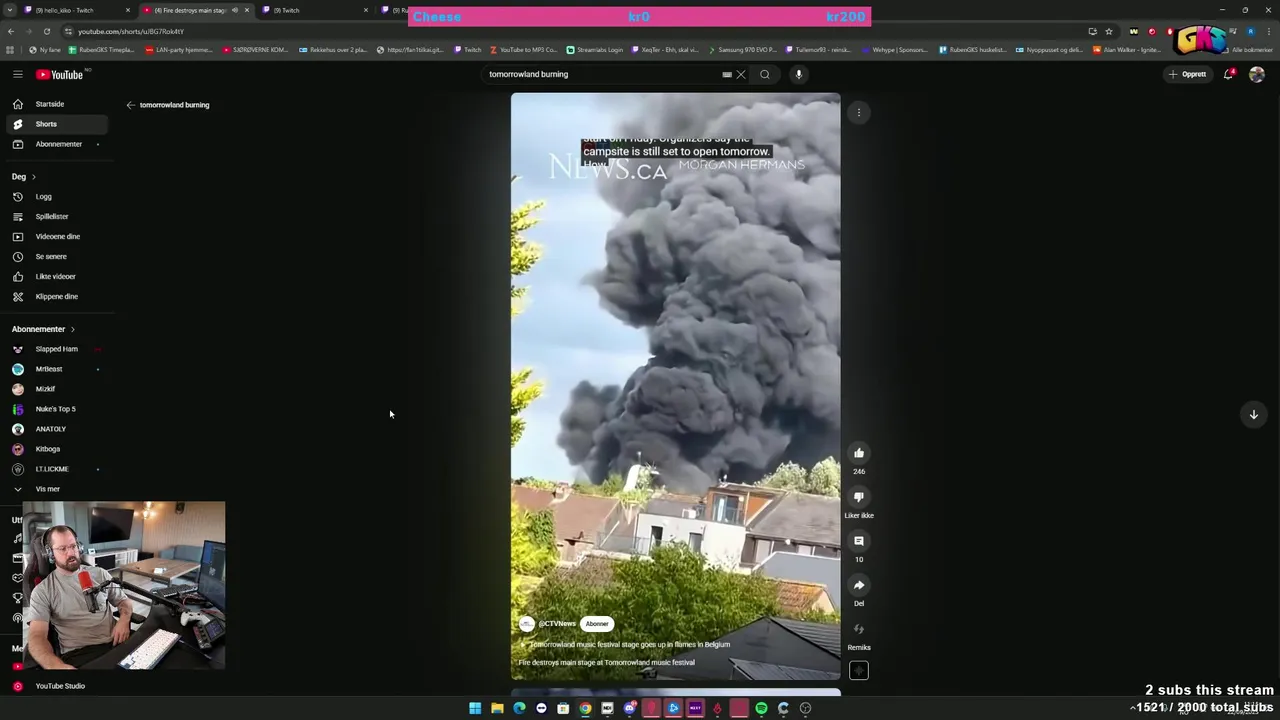Open the notifications bell
This screenshot has width=1280, height=720.
click(1229, 74)
